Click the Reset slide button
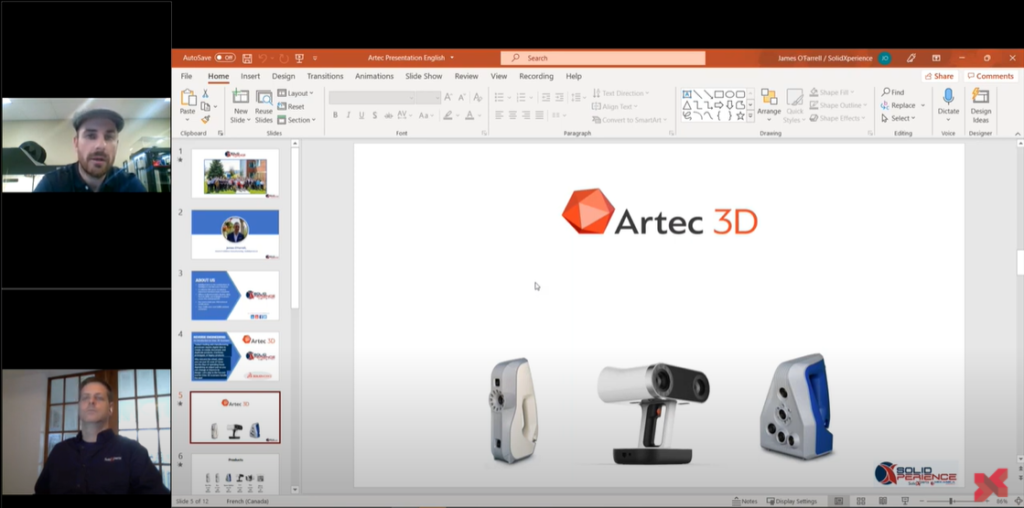1024x508 pixels. (x=291, y=106)
